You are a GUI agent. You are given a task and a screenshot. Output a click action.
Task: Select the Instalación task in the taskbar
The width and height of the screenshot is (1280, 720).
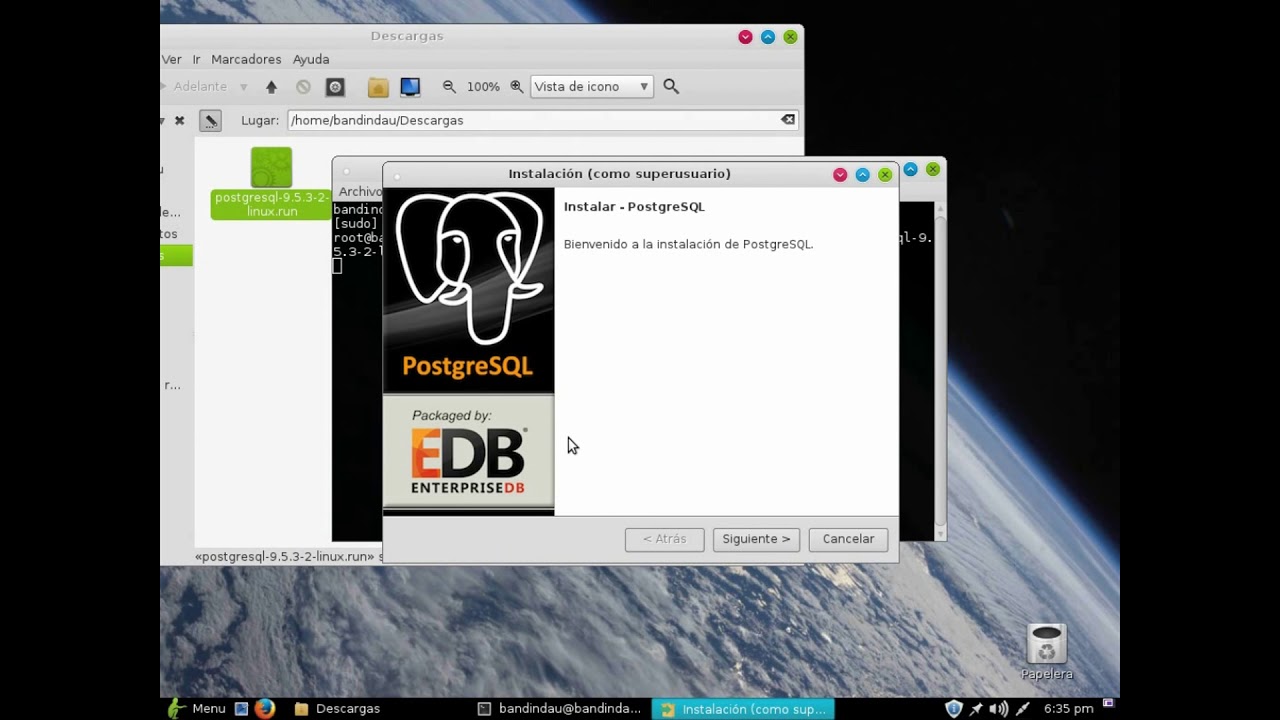[x=743, y=708]
